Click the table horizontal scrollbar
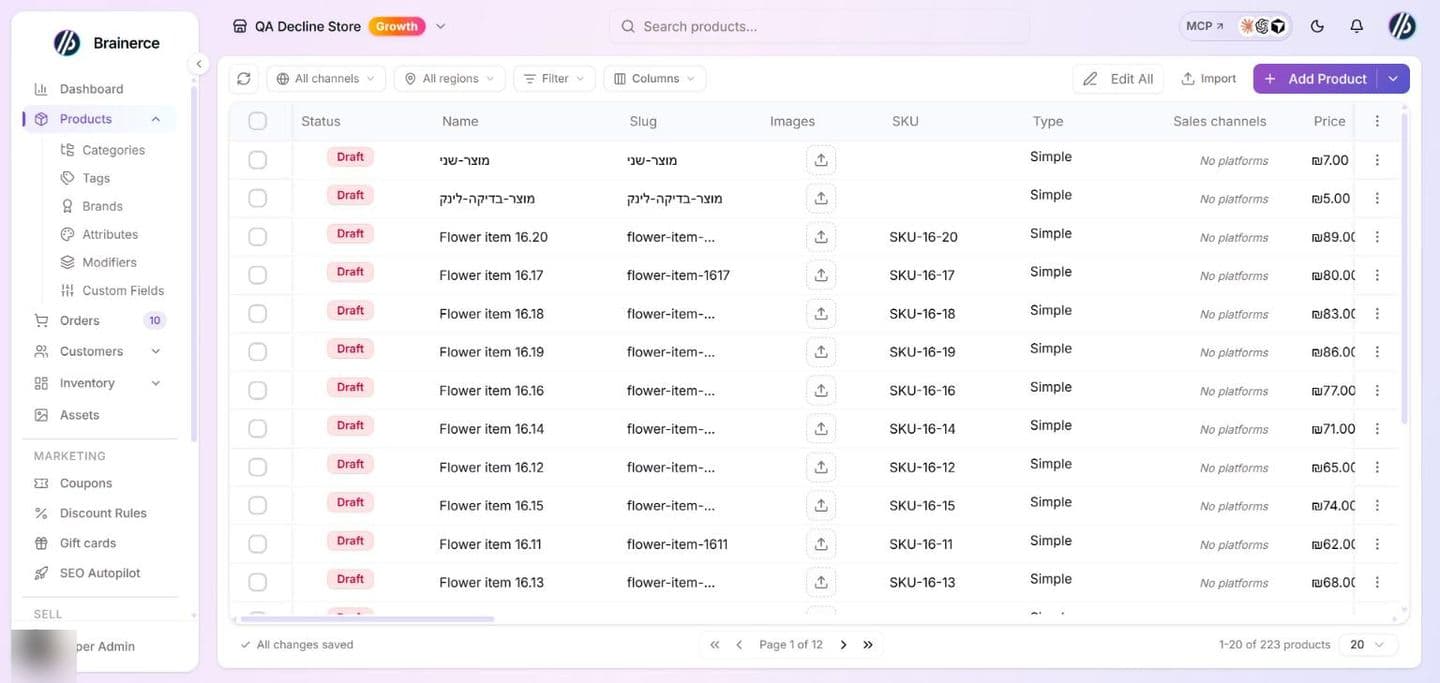 pyautogui.click(x=369, y=619)
